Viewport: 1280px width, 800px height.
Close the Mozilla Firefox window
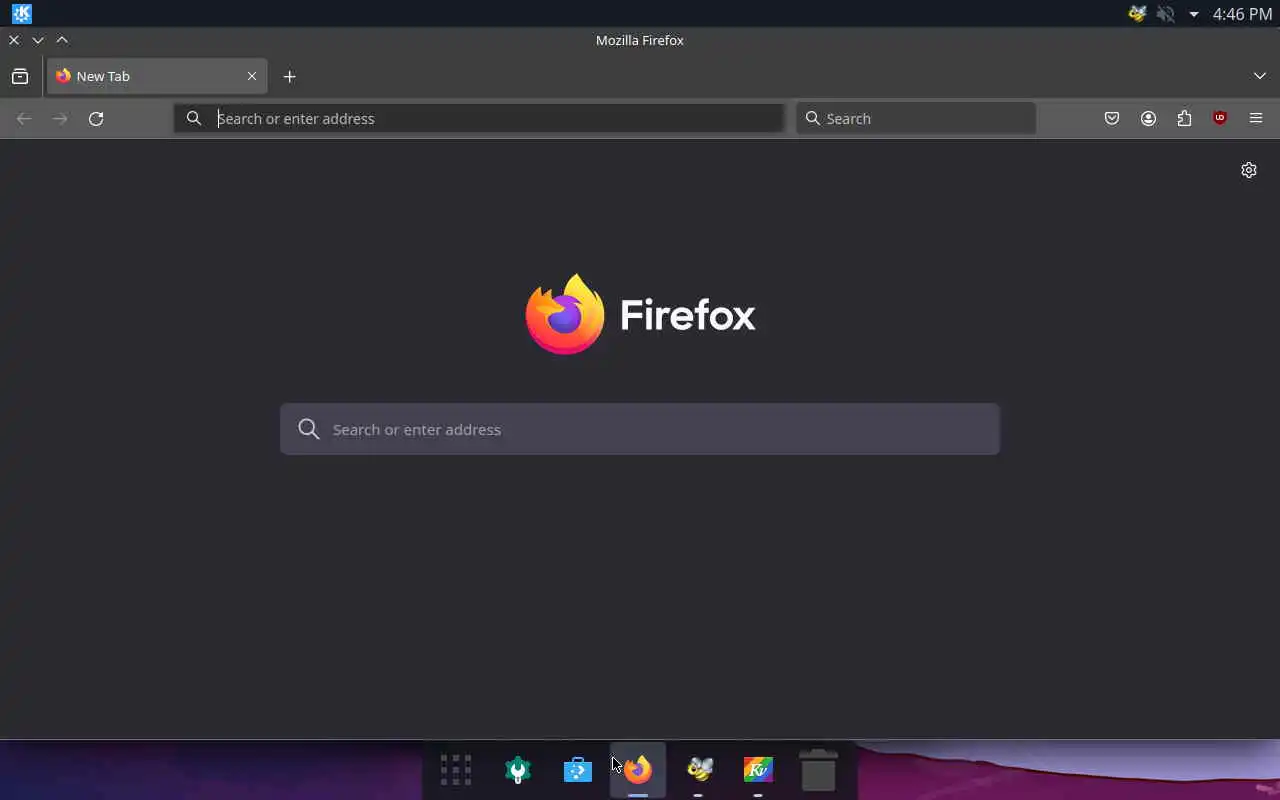coord(14,40)
